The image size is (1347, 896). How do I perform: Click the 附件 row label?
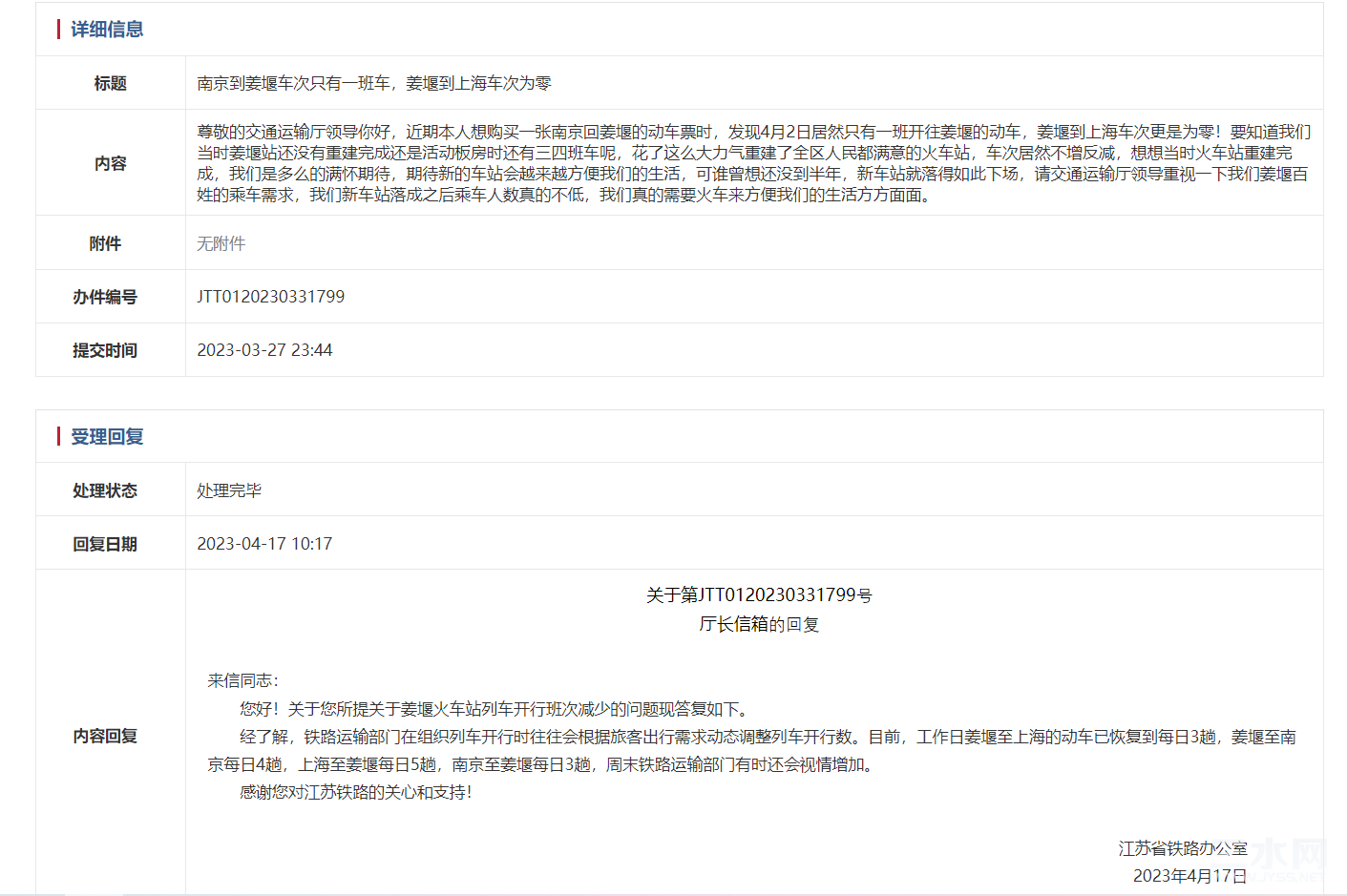click(x=106, y=243)
